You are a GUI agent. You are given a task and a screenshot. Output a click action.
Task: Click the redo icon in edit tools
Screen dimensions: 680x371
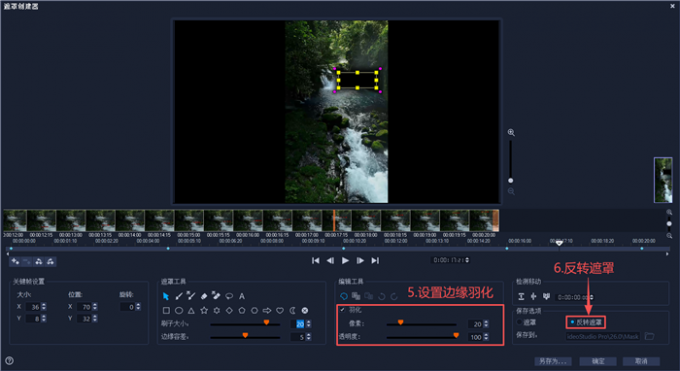(394, 296)
